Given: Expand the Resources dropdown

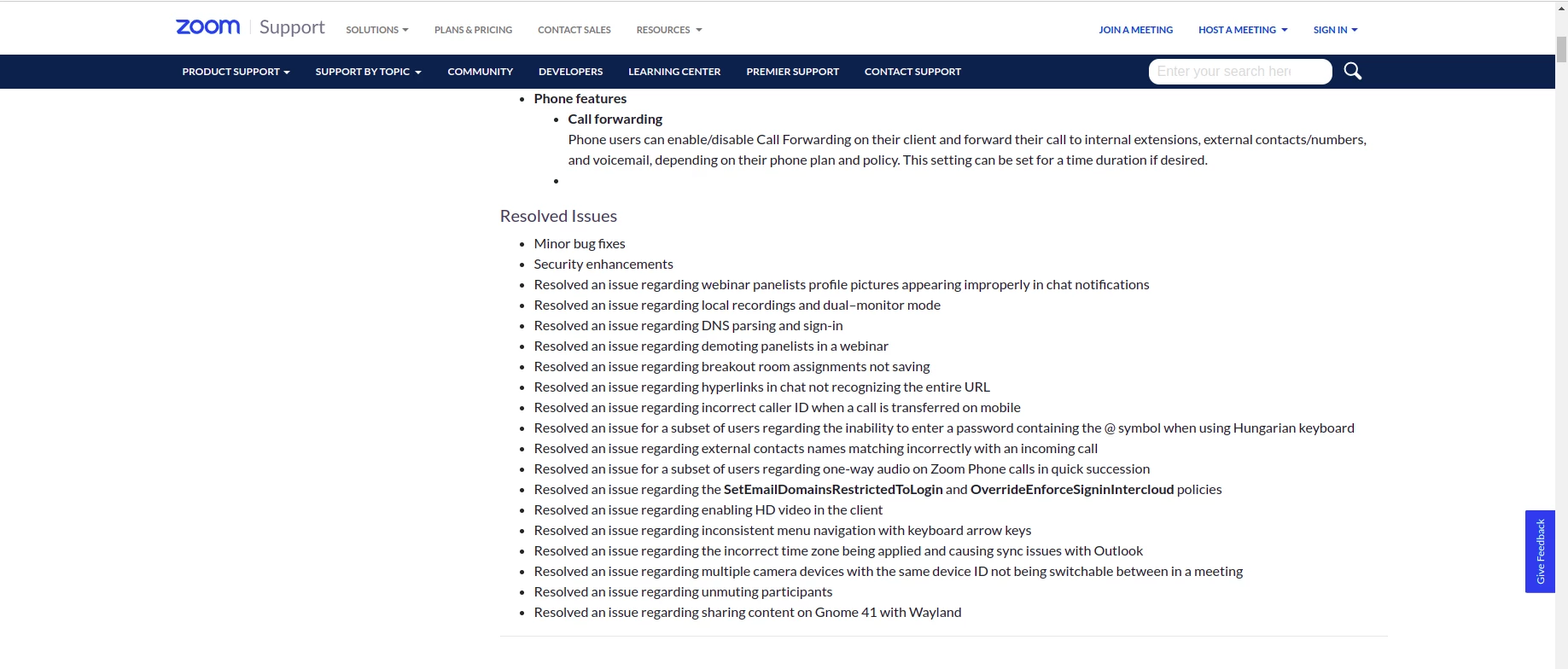Looking at the screenshot, I should [x=669, y=30].
